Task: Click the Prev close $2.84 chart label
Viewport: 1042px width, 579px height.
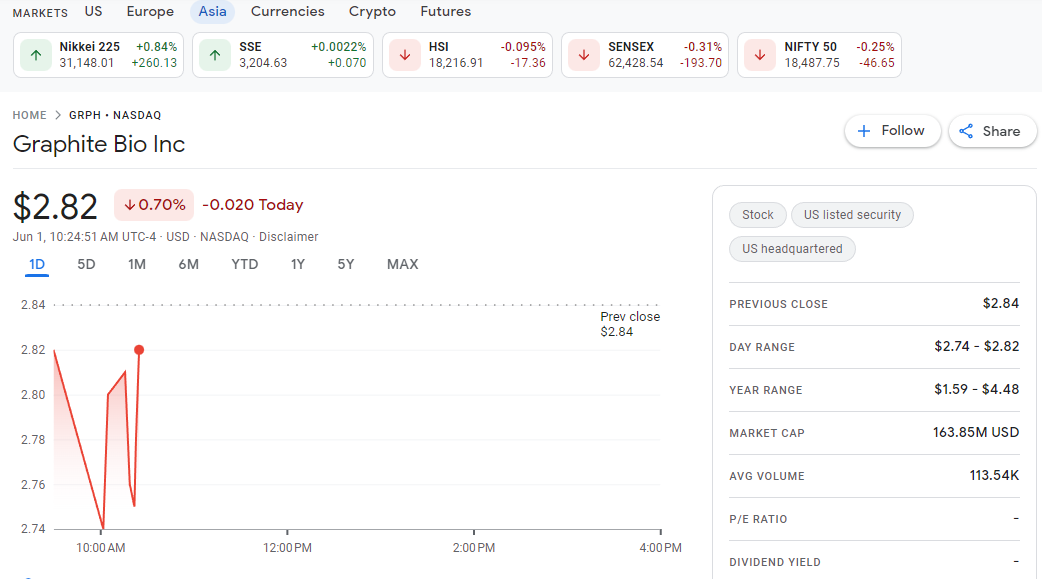Action: (x=630, y=324)
